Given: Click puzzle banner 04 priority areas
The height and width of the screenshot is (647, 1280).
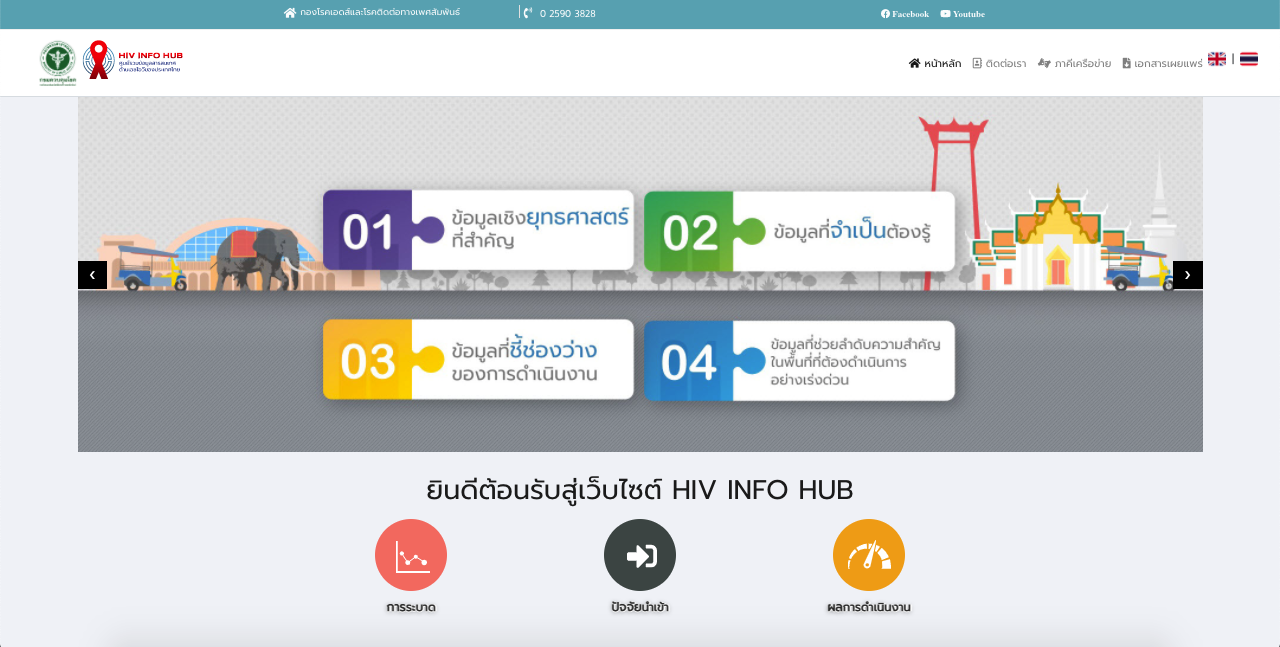Looking at the screenshot, I should click(799, 361).
